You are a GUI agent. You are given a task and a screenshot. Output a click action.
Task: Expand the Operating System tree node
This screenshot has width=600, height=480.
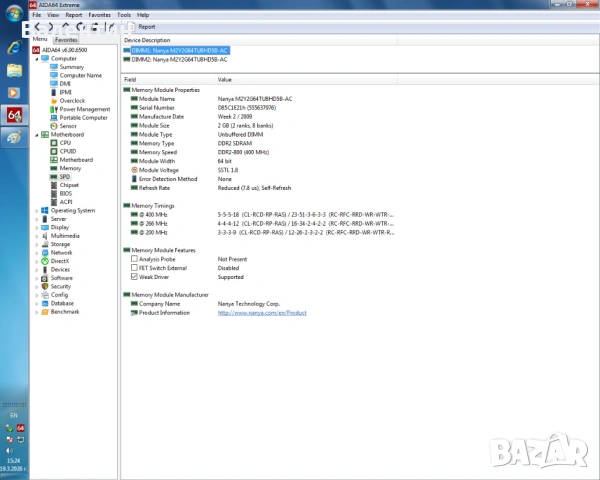tap(37, 211)
